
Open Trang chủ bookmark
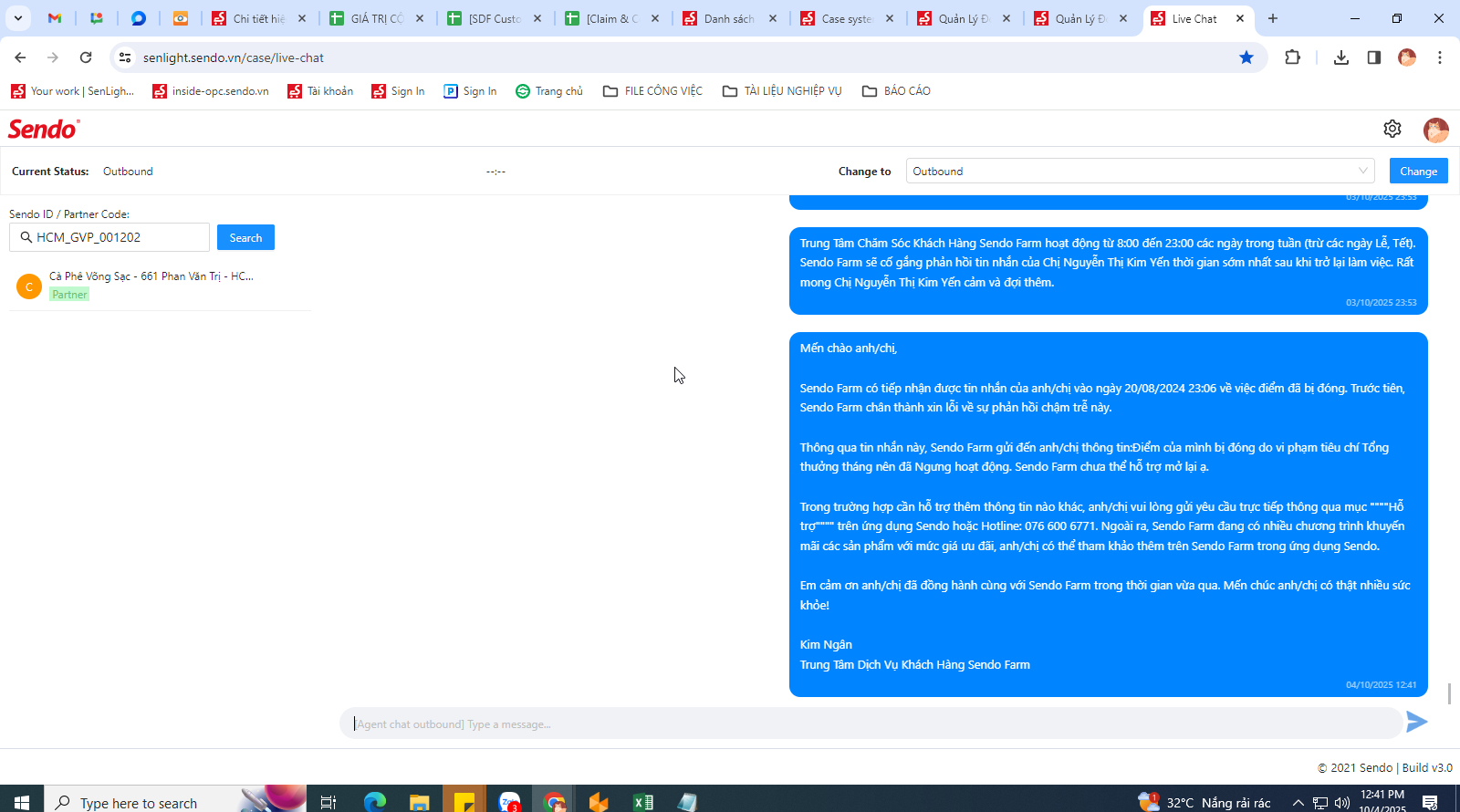(x=549, y=91)
